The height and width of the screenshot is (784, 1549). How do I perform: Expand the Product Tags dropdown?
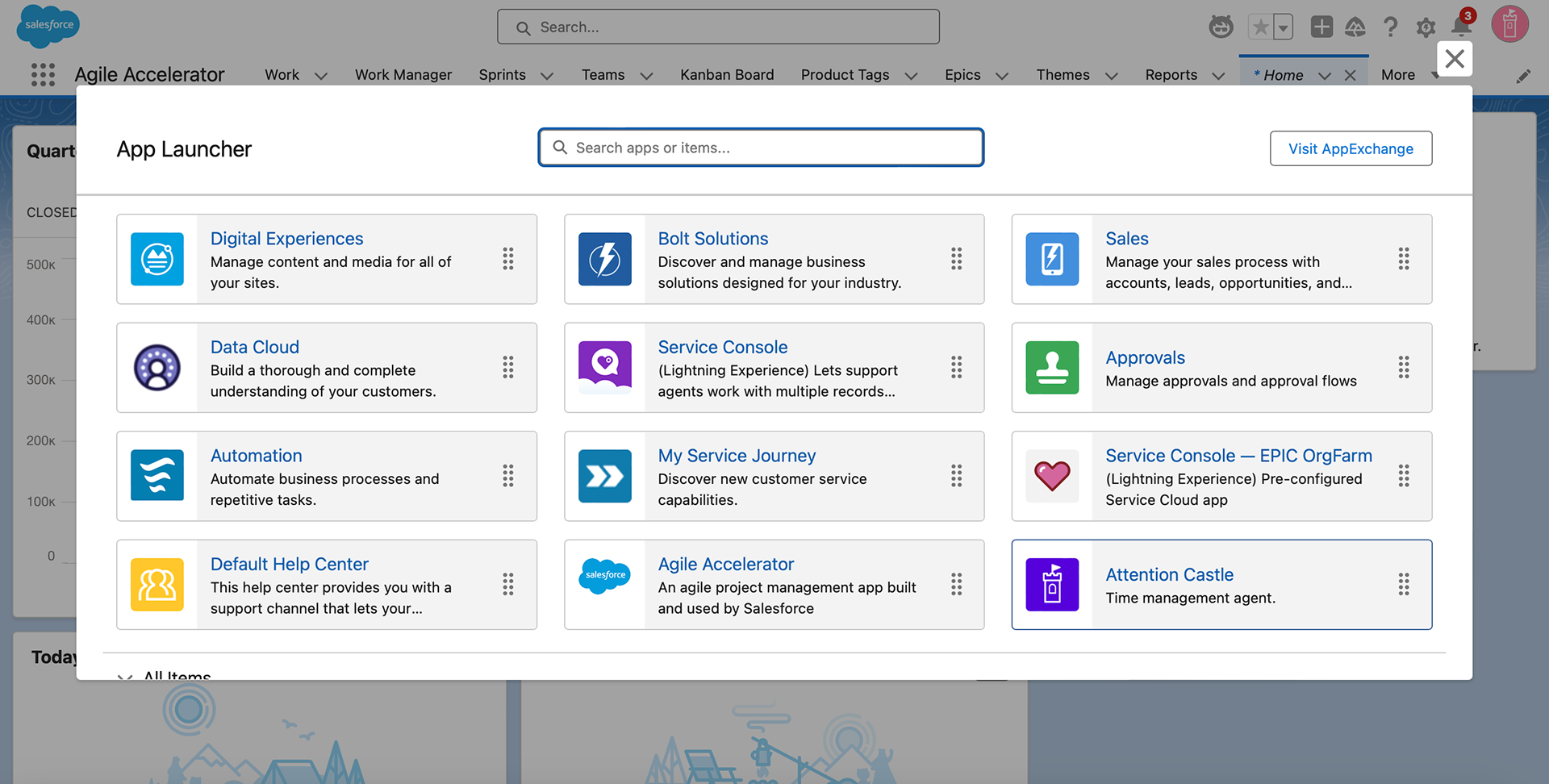[912, 76]
